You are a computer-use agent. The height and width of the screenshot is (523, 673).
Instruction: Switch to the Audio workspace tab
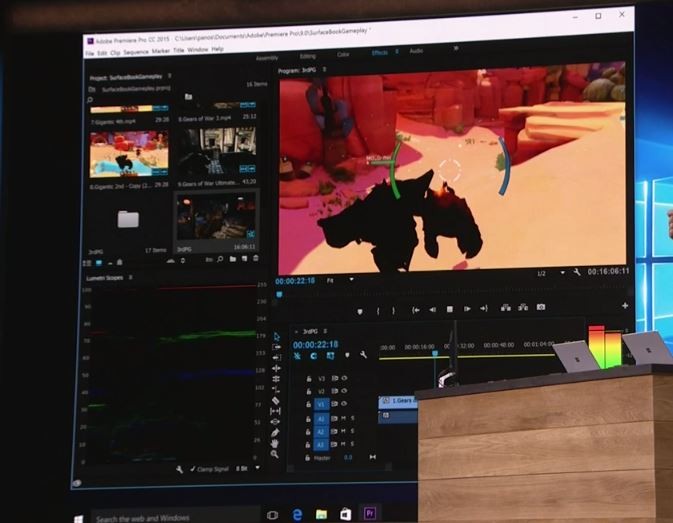[x=416, y=51]
